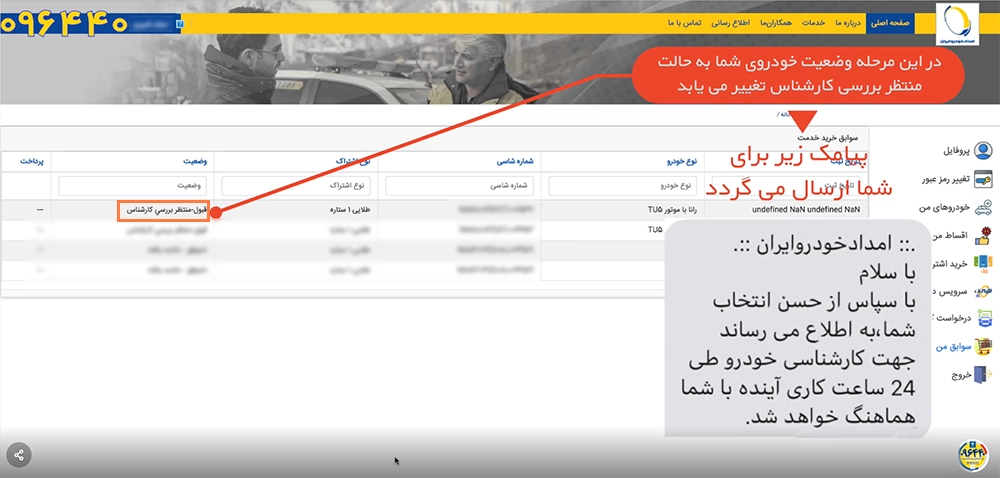Click the نوع خودرو filter input field
The height and width of the screenshot is (478, 1000).
tap(623, 186)
